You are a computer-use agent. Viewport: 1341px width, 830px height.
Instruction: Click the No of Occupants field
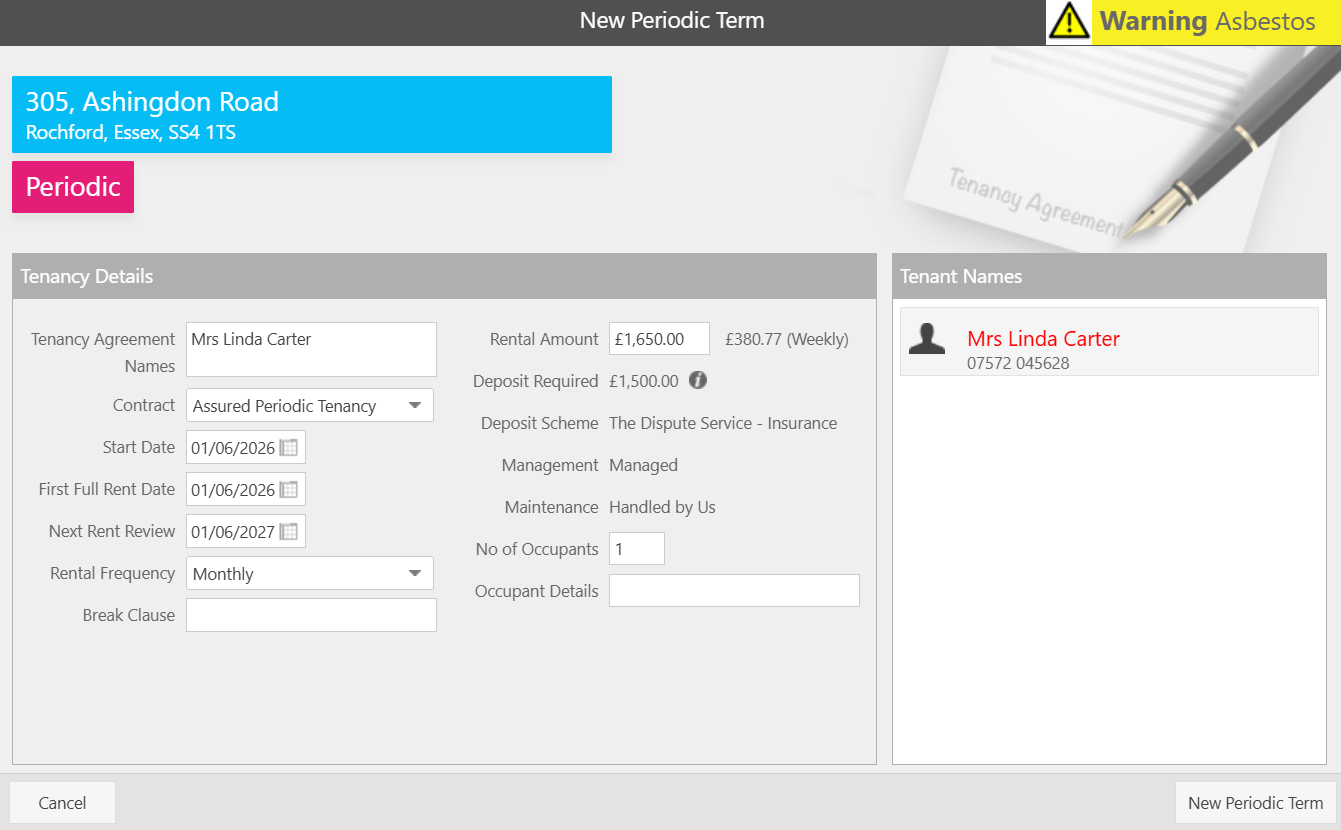click(x=636, y=548)
